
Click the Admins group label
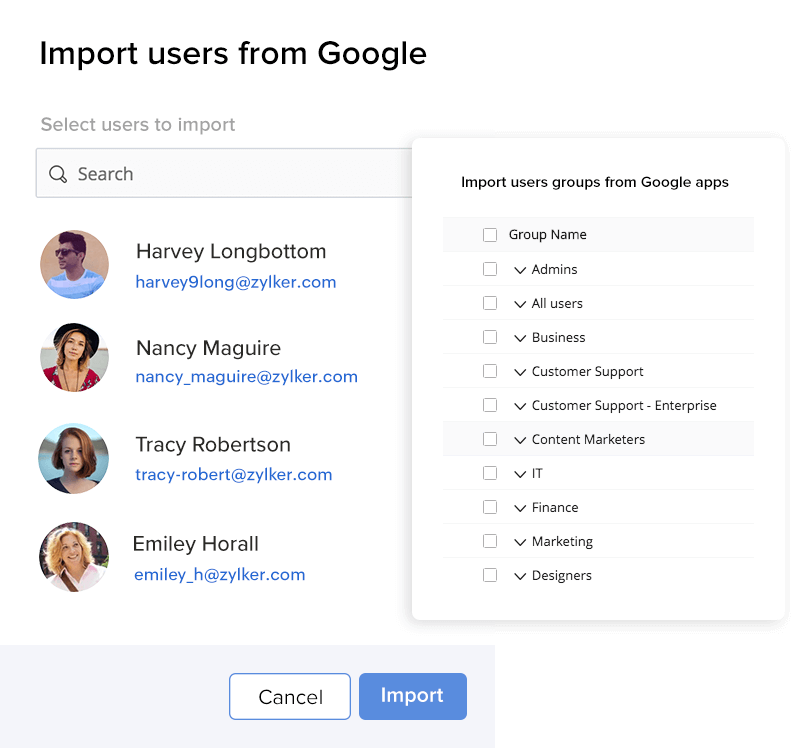pos(554,269)
